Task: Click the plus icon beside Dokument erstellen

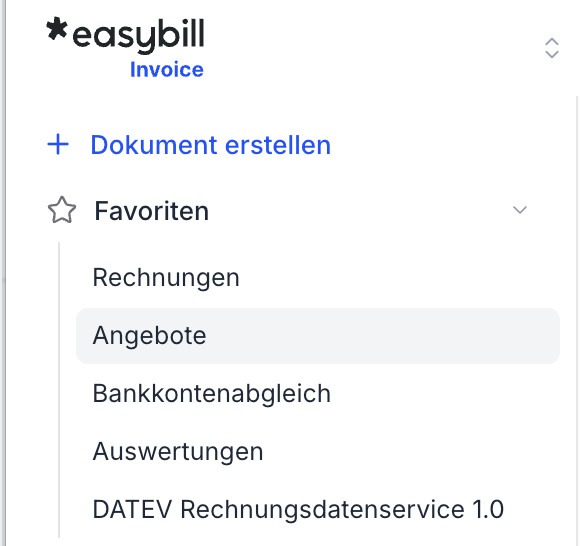Action: click(x=58, y=144)
